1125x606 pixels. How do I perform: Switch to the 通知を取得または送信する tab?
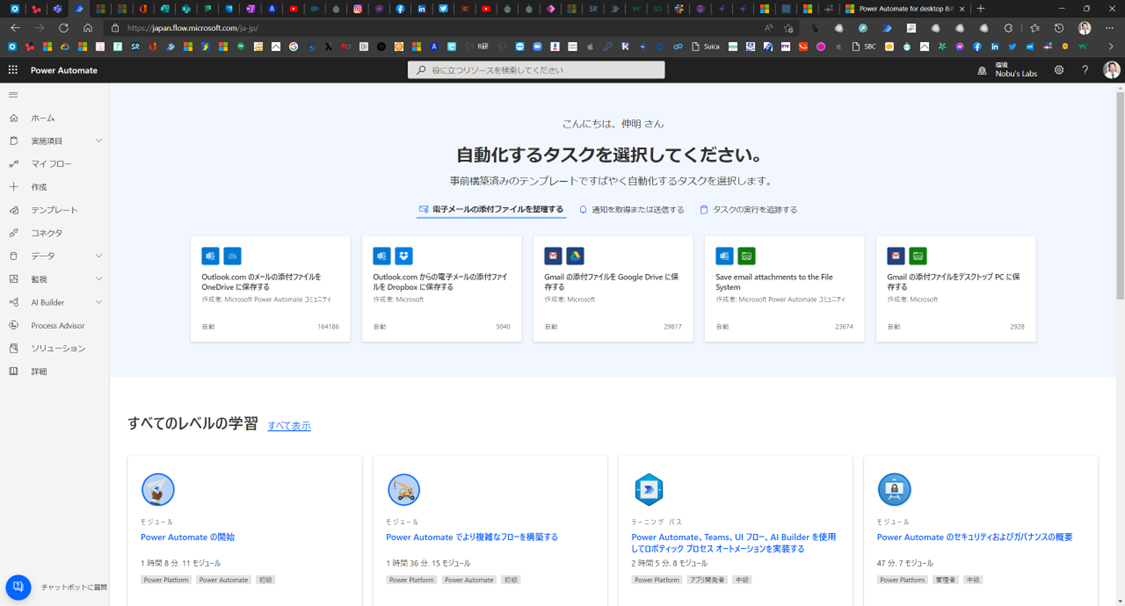click(x=632, y=209)
